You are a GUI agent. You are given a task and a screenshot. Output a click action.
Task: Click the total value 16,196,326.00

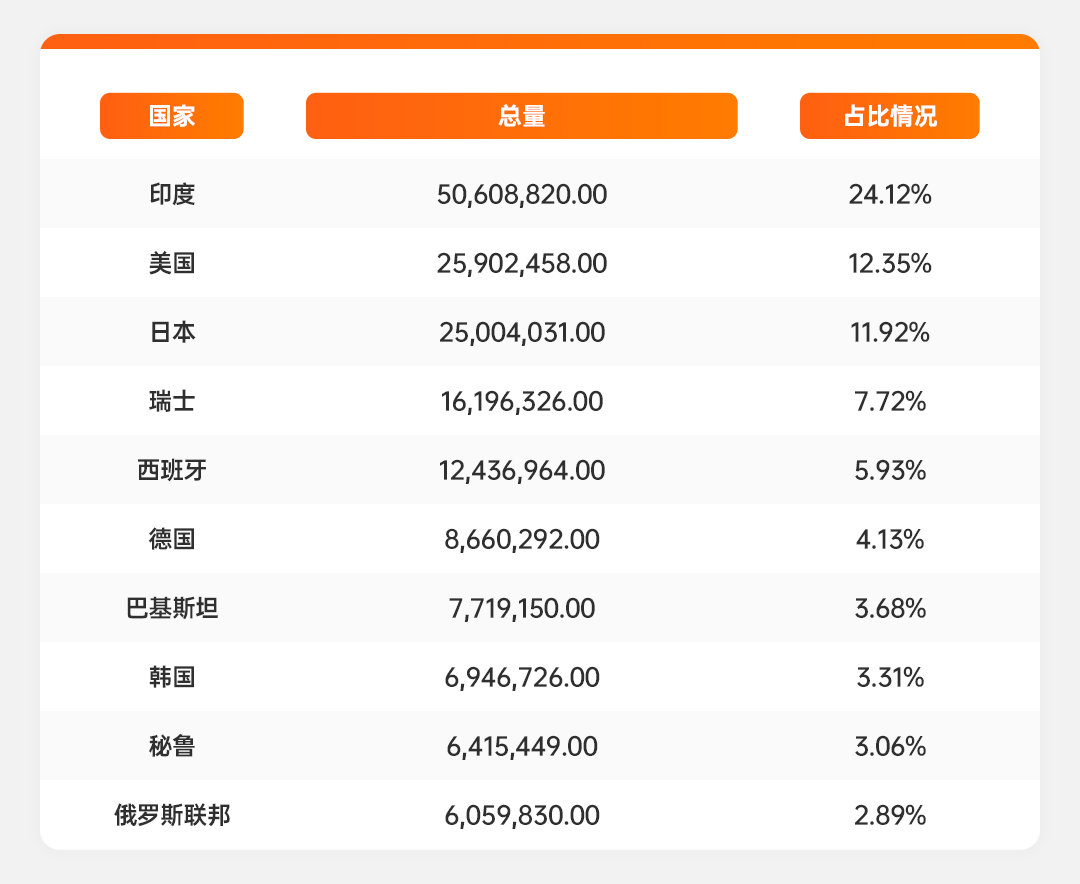click(521, 401)
